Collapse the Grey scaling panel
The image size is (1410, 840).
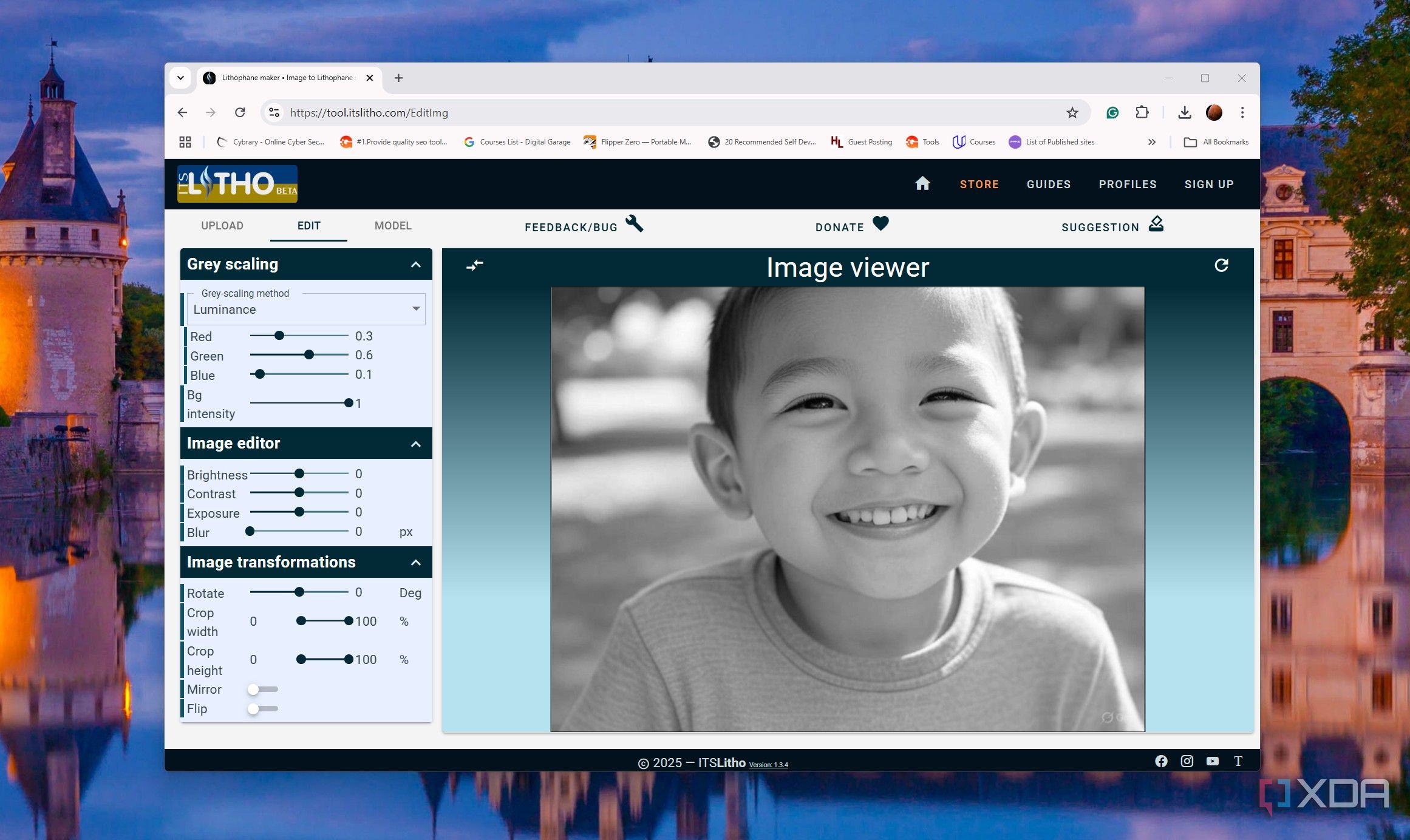point(416,265)
